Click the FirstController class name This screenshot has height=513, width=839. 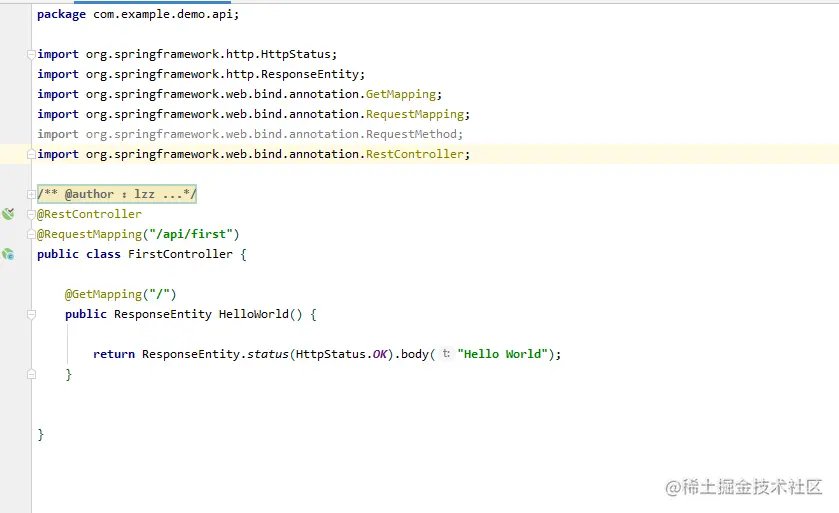[x=180, y=254]
